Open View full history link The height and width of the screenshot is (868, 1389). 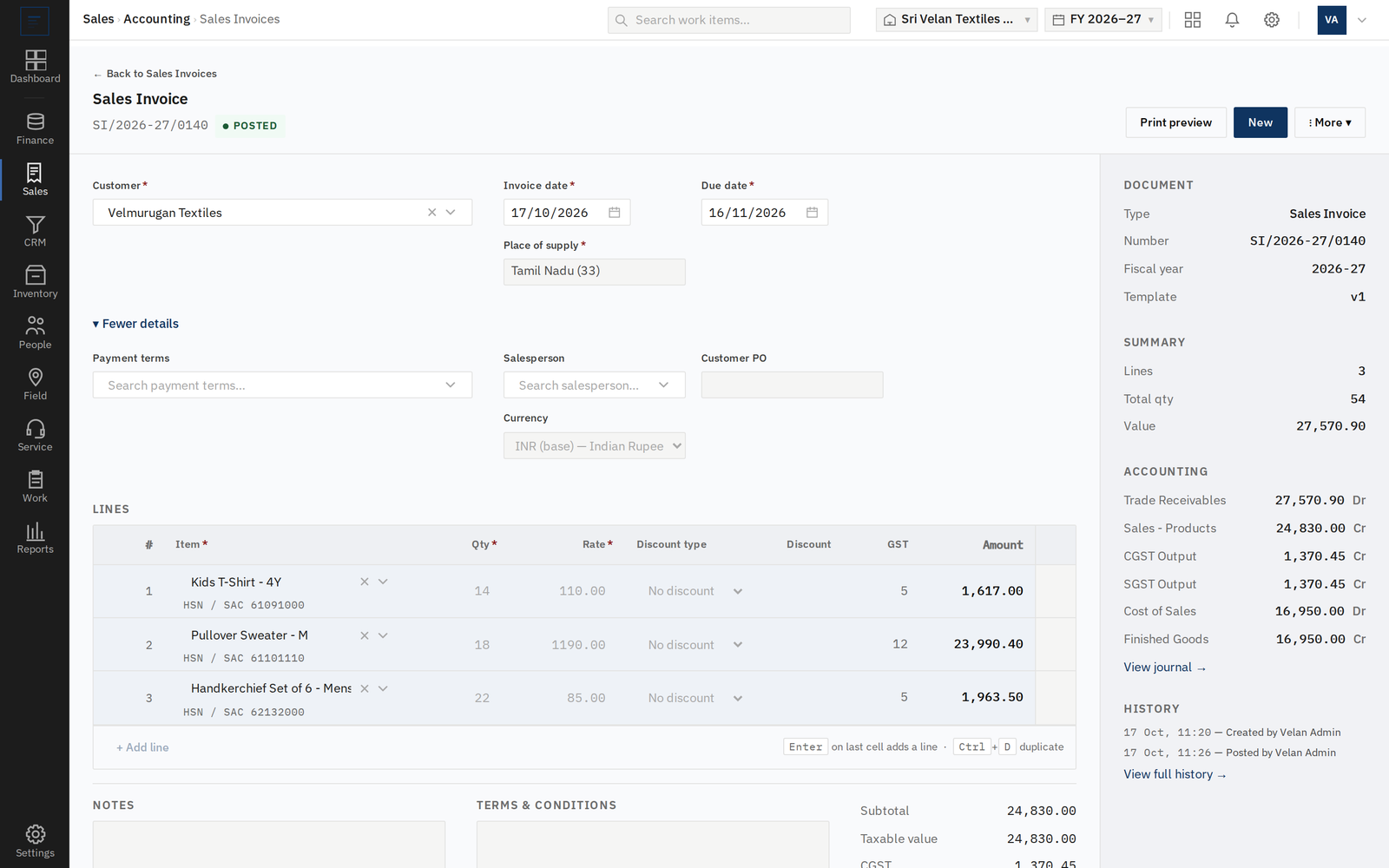[1175, 774]
